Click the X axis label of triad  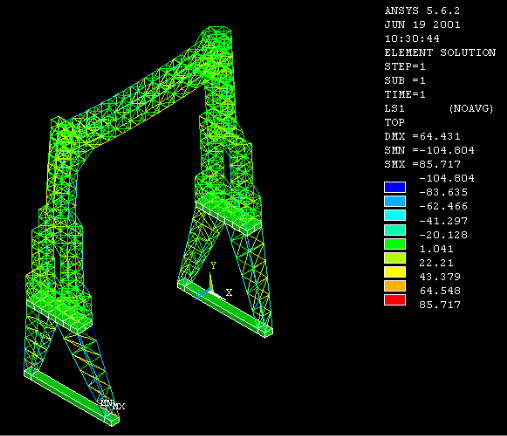pos(229,293)
